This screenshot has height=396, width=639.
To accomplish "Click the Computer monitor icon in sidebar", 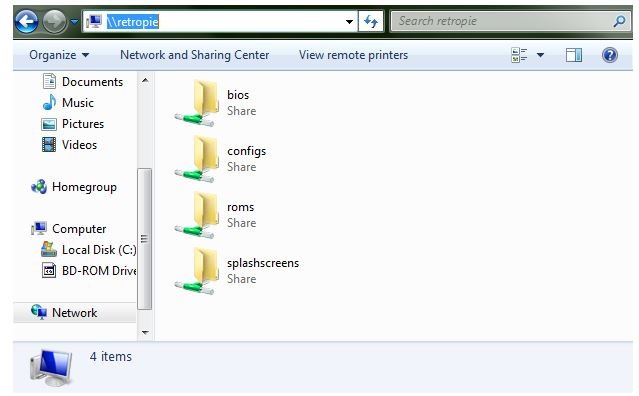I will pyautogui.click(x=39, y=229).
